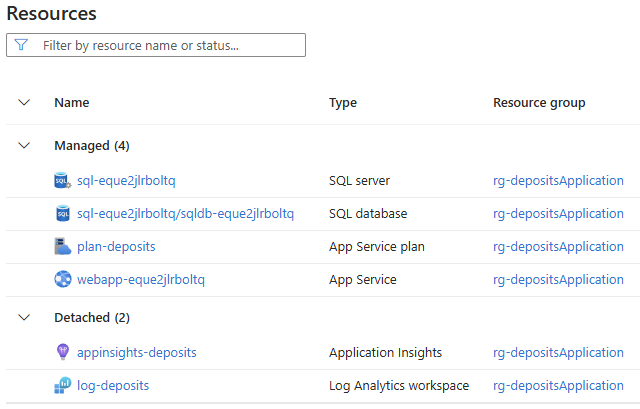Open the plan-deposits resource link
Viewport: 640px width, 409px height.
116,247
